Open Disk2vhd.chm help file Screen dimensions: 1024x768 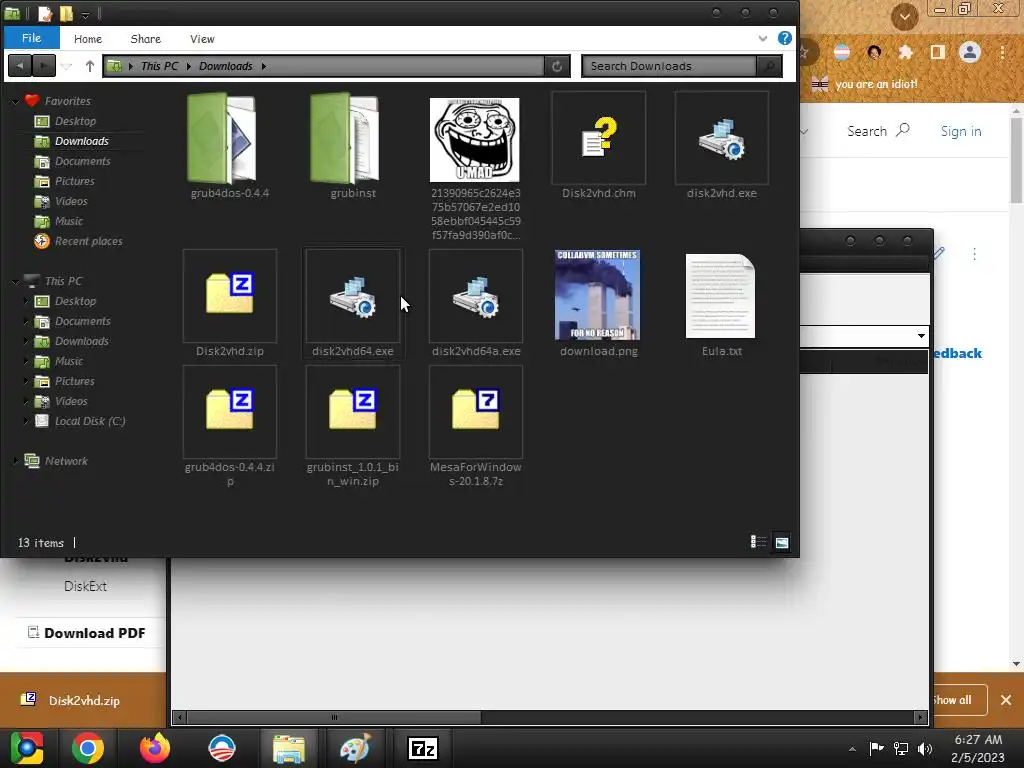coord(598,146)
